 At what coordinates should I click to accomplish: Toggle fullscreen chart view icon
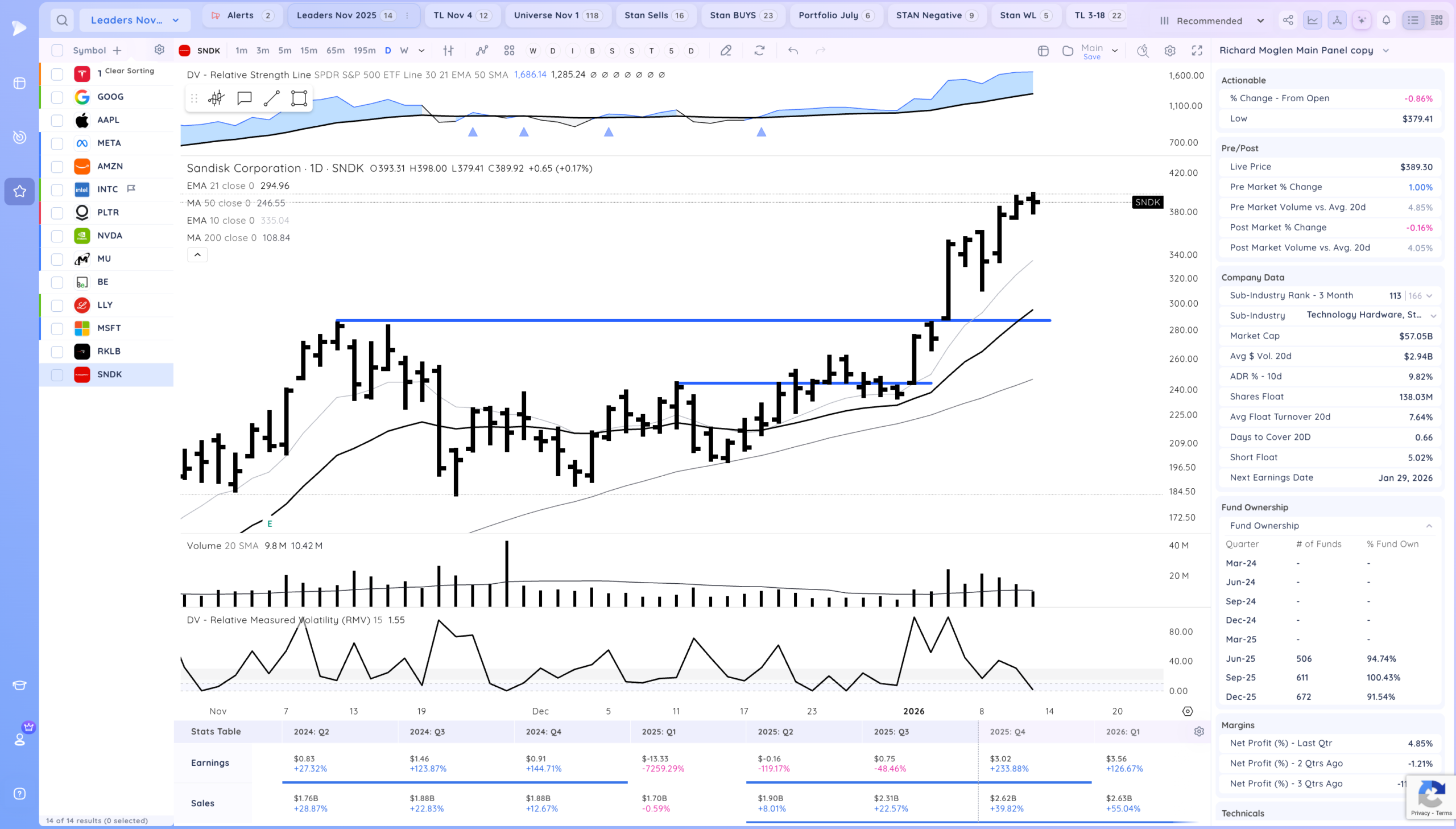tap(1197, 51)
